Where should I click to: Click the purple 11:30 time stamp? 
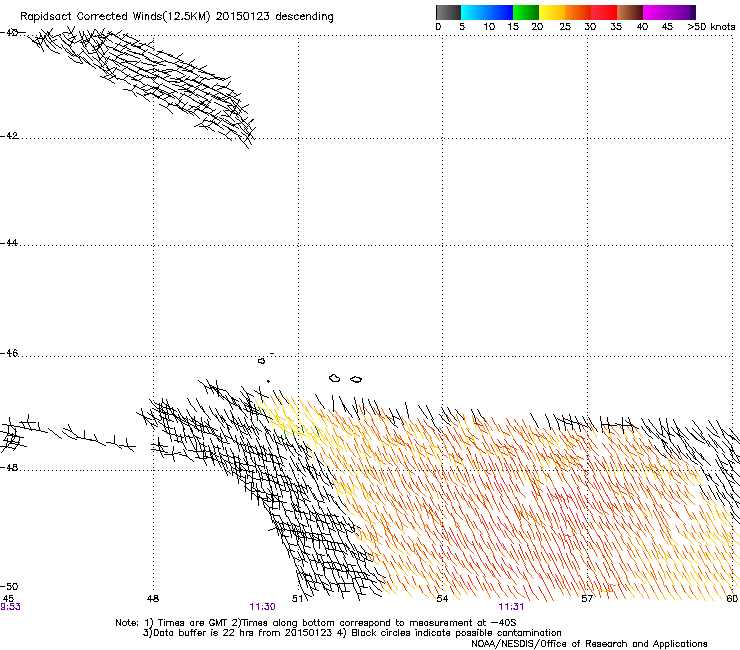click(262, 607)
